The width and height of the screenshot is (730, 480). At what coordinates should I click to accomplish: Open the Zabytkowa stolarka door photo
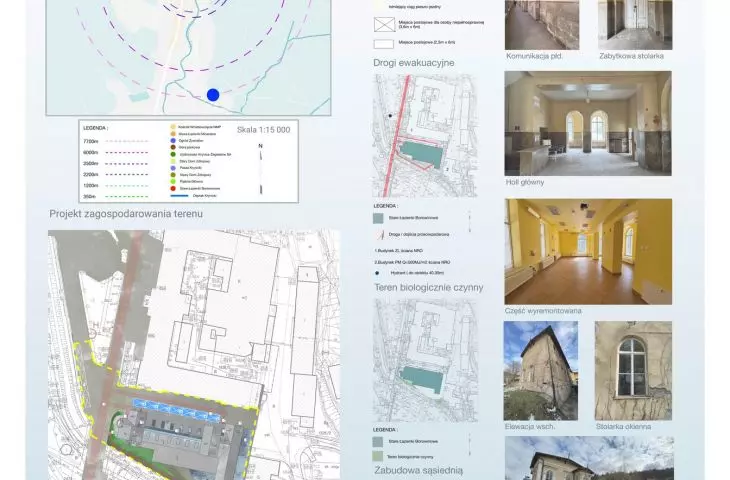635,25
